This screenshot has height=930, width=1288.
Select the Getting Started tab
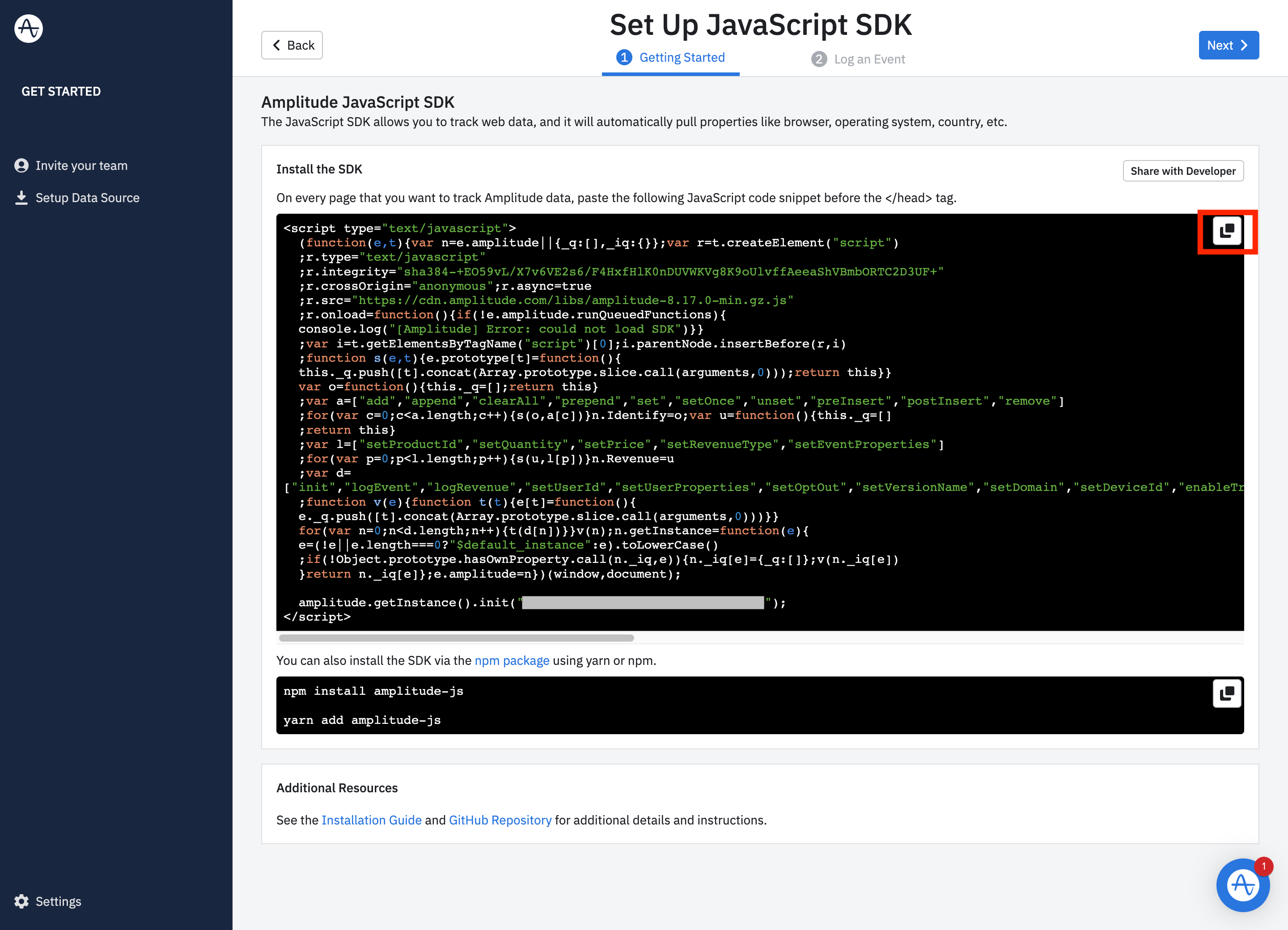pyautogui.click(x=682, y=57)
